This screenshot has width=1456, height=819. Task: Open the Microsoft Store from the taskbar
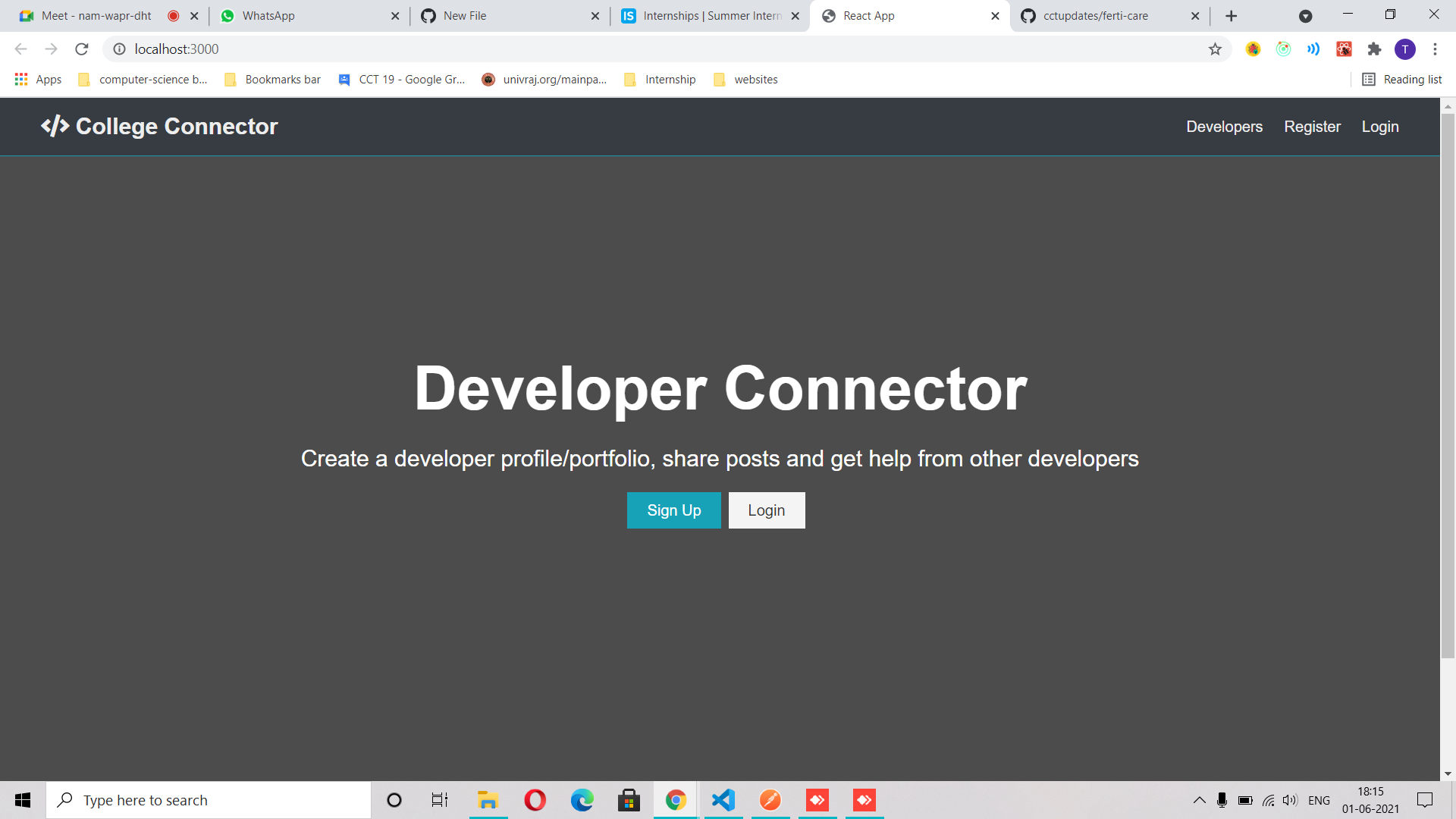point(629,799)
